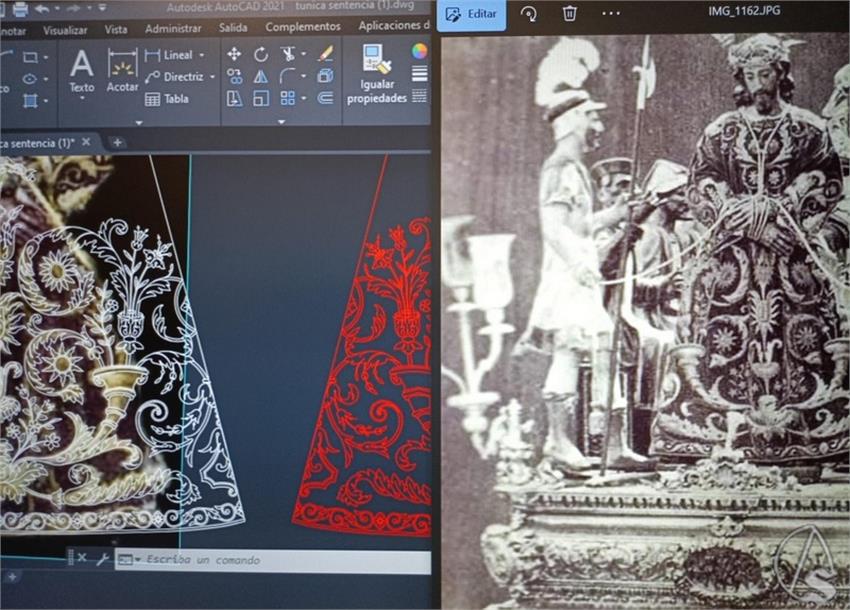Expand the Lineal dimension dropdown
The height and width of the screenshot is (610, 850).
(202, 55)
